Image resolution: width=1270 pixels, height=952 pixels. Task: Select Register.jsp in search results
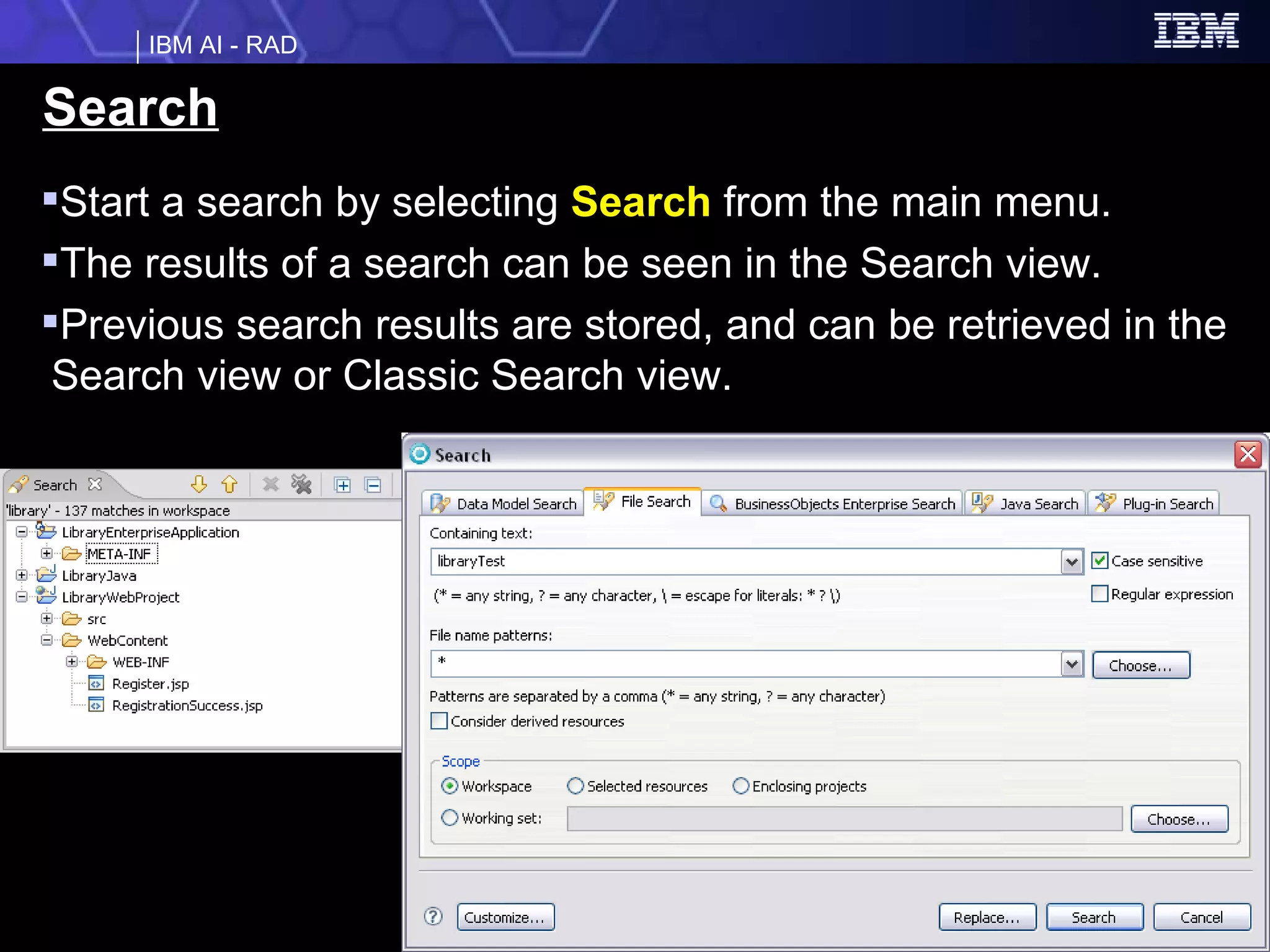coord(150,684)
